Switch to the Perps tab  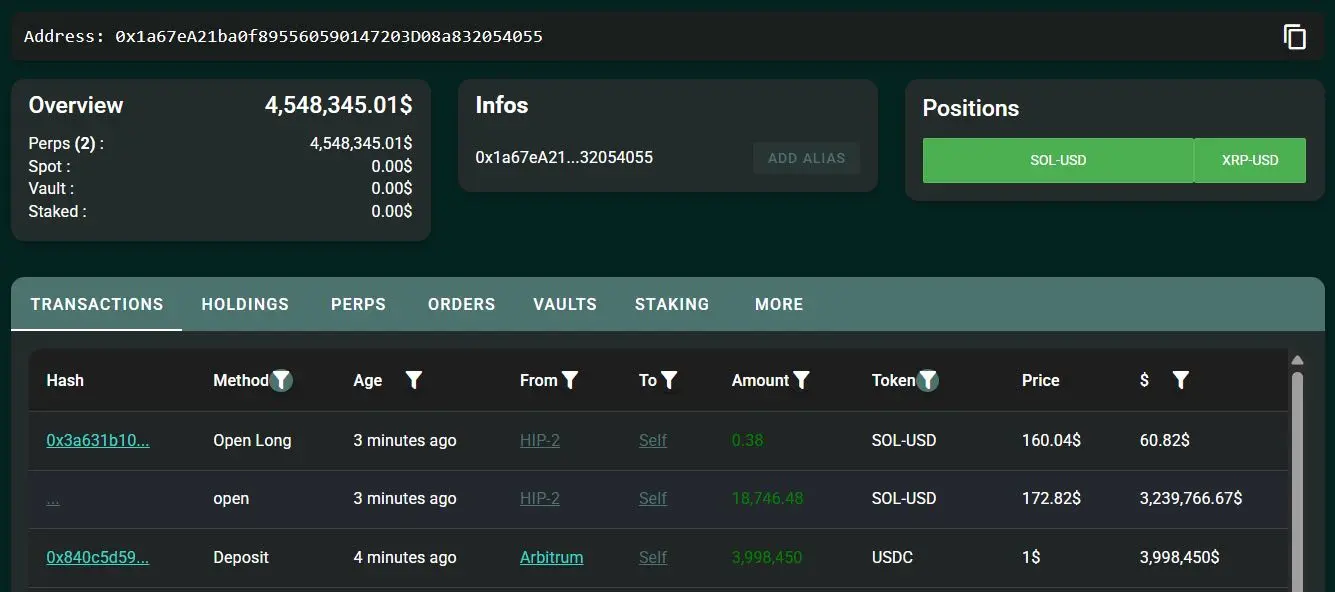pyautogui.click(x=358, y=304)
